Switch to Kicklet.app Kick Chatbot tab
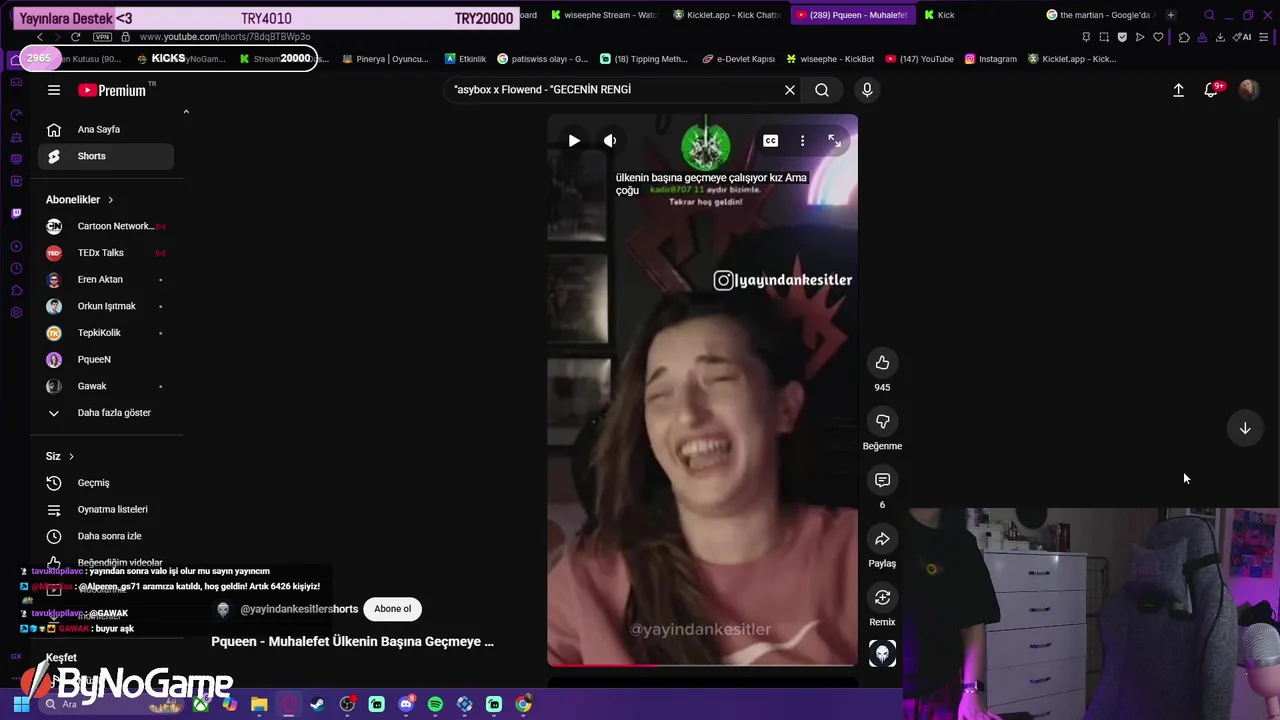The height and width of the screenshot is (720, 1280). pyautogui.click(x=727, y=15)
